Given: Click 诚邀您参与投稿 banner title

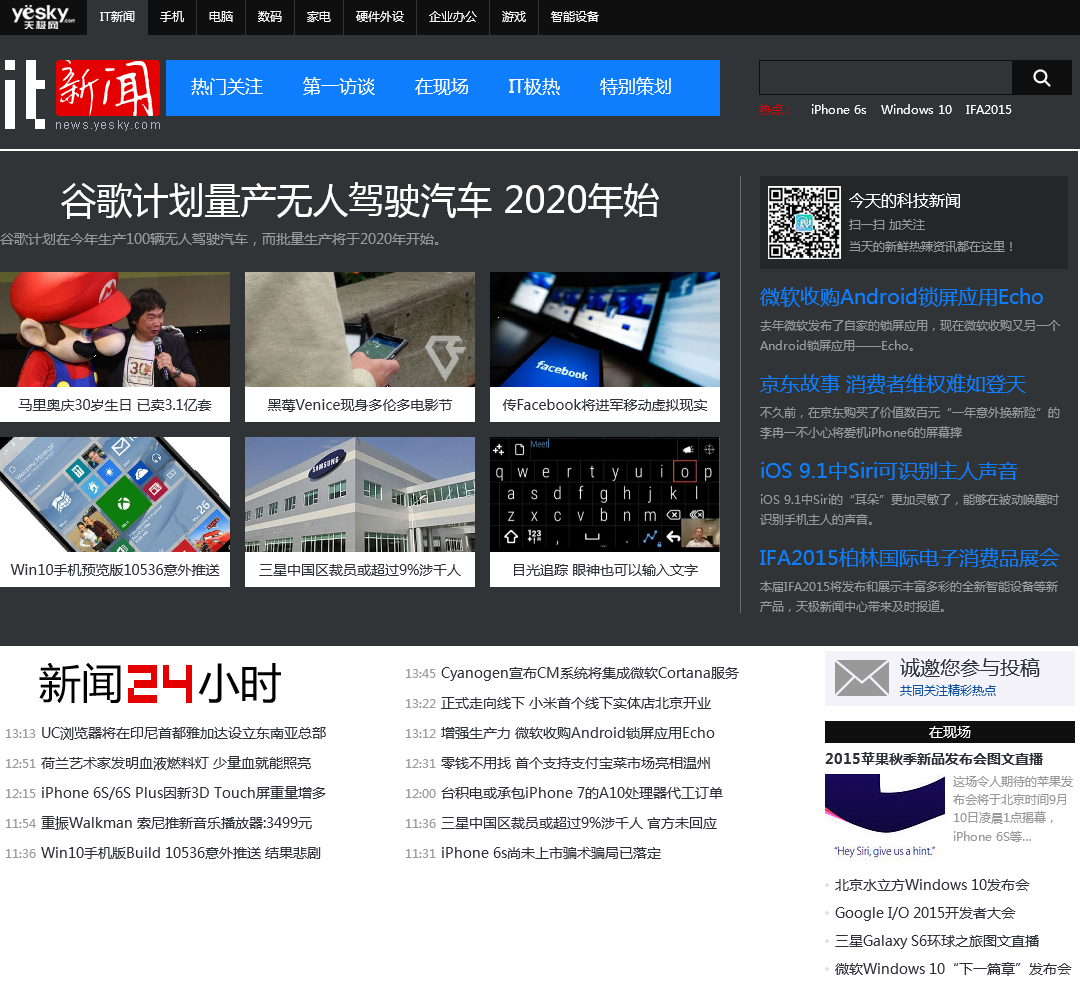Looking at the screenshot, I should (x=970, y=668).
